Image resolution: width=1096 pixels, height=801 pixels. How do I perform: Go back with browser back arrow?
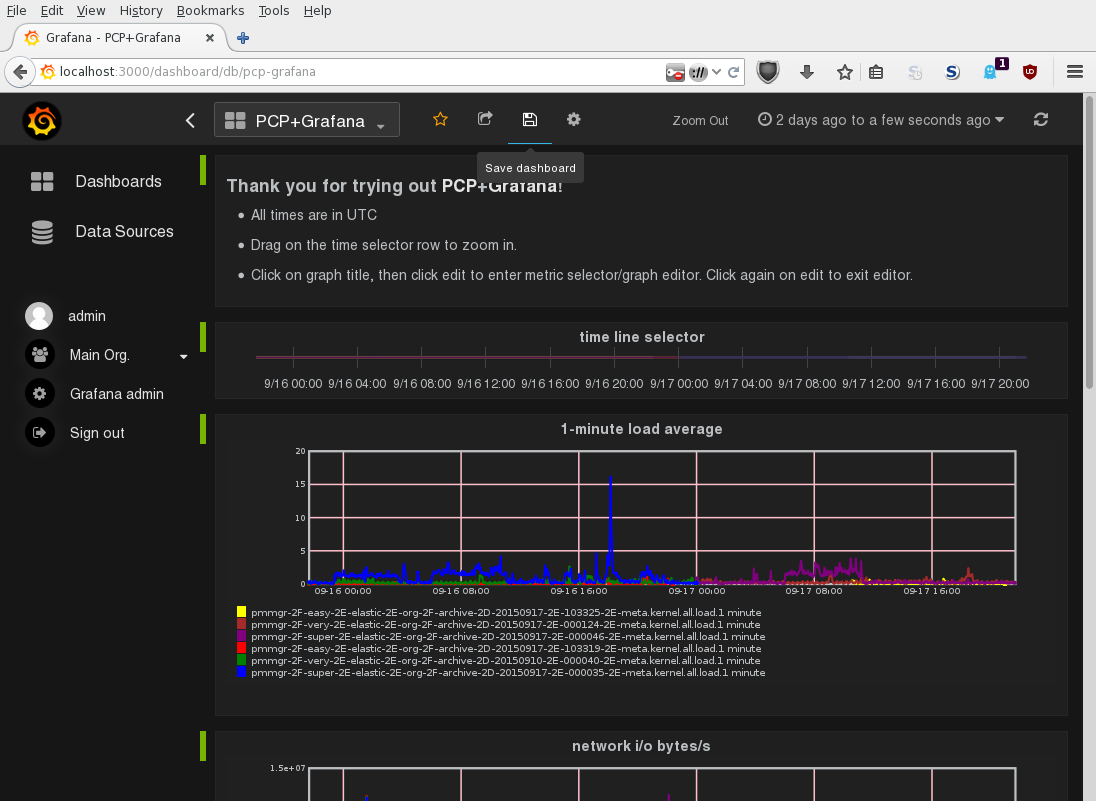(x=20, y=72)
